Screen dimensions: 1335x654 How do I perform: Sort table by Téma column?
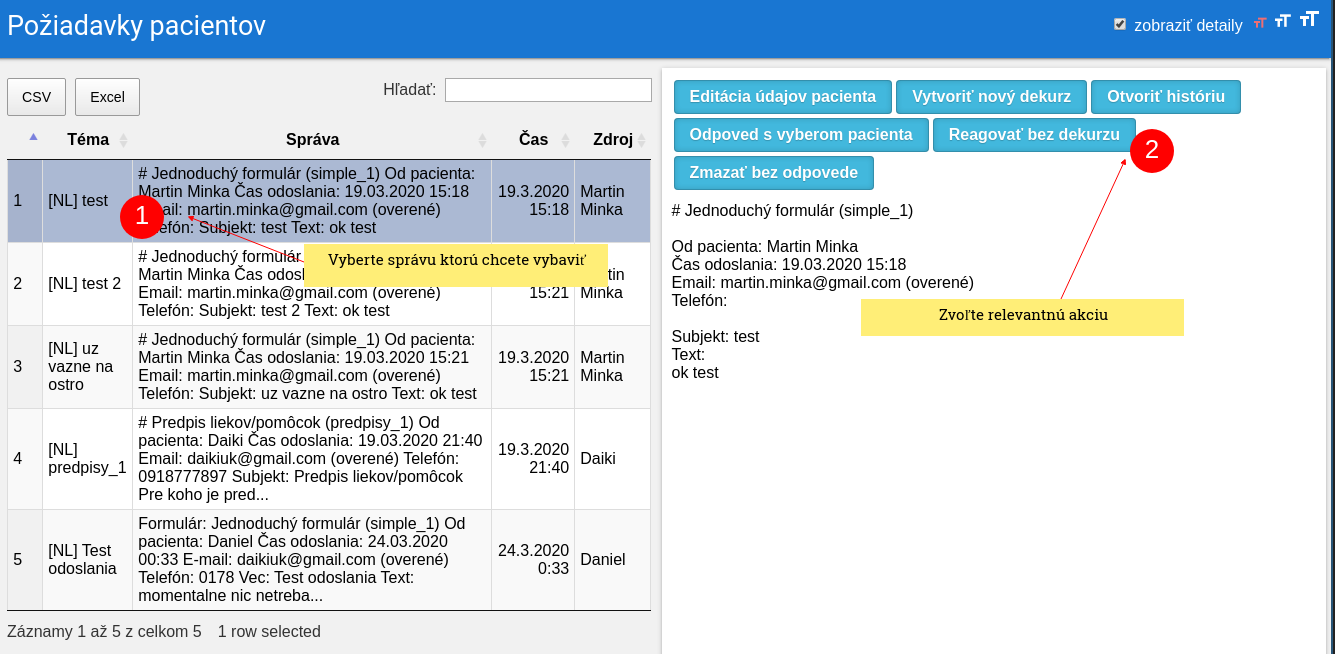point(88,140)
